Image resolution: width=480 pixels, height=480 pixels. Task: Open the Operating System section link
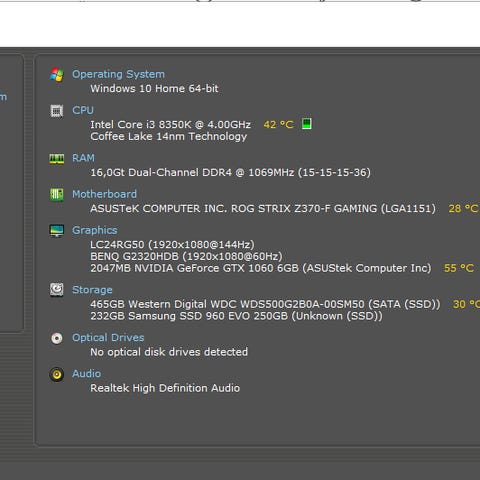pyautogui.click(x=118, y=74)
